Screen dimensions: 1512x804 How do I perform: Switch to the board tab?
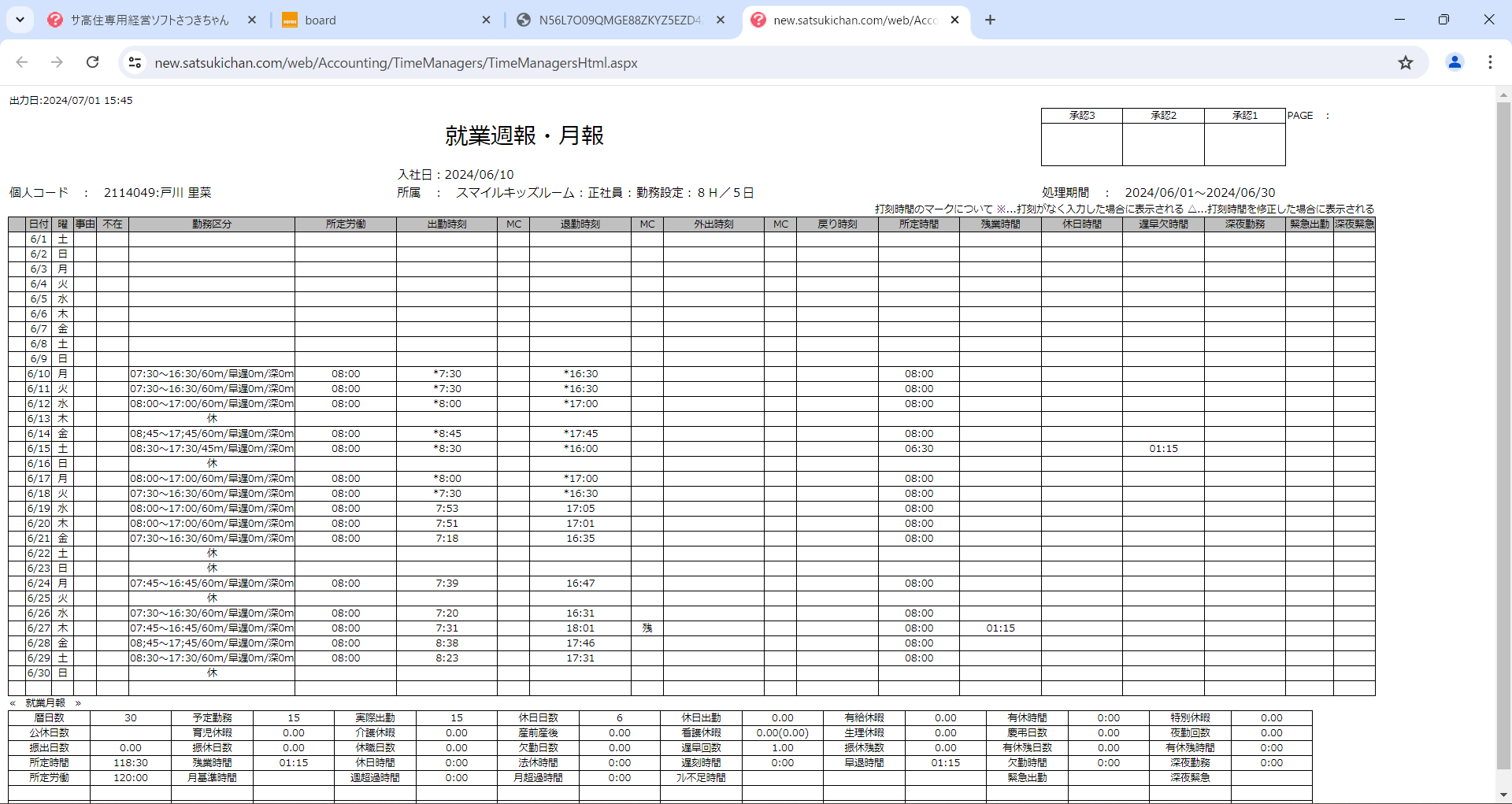click(378, 20)
